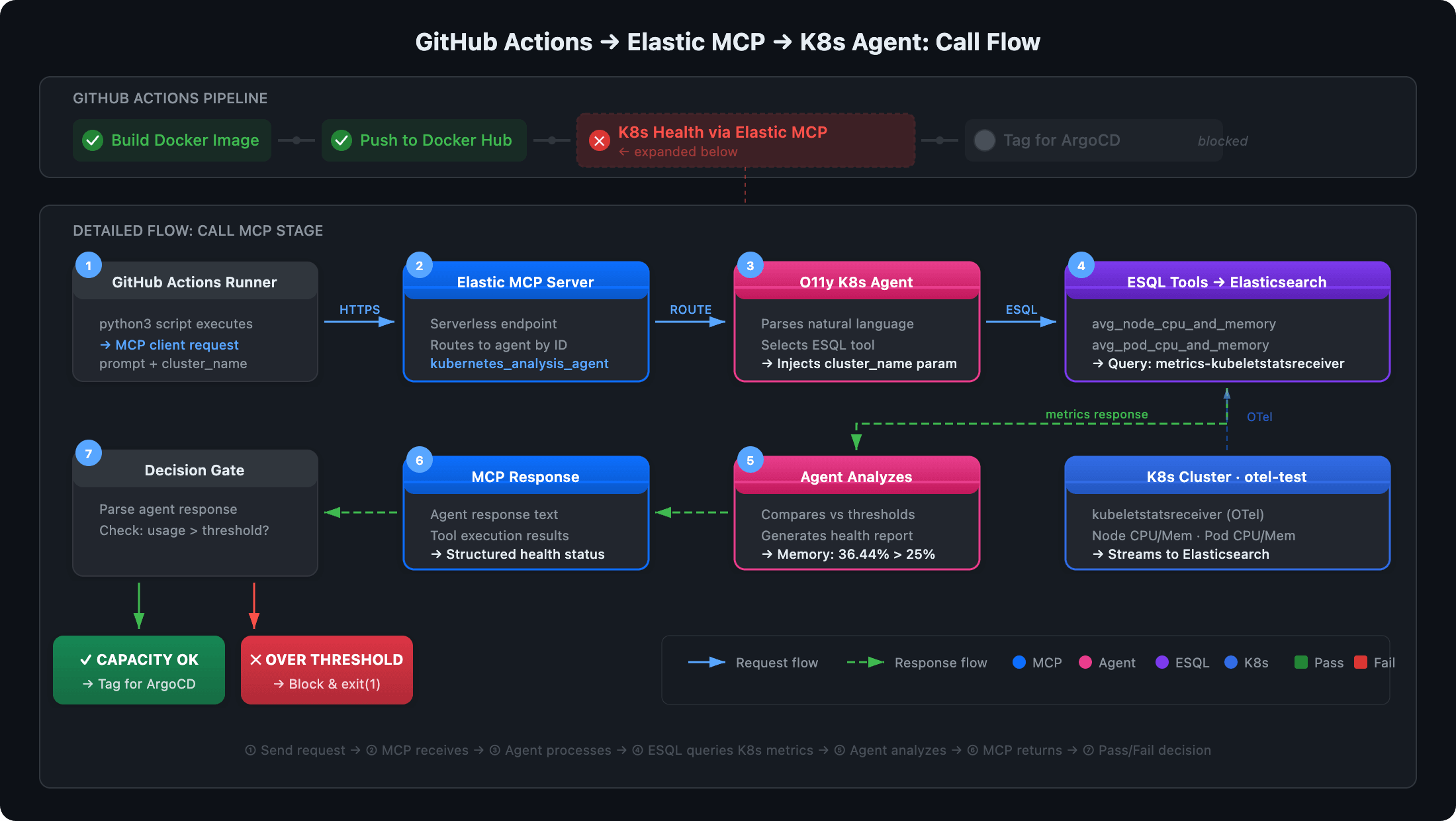Select the Github Actions Pipeline section header
Screen dimensions: 1456x821
click(170, 97)
